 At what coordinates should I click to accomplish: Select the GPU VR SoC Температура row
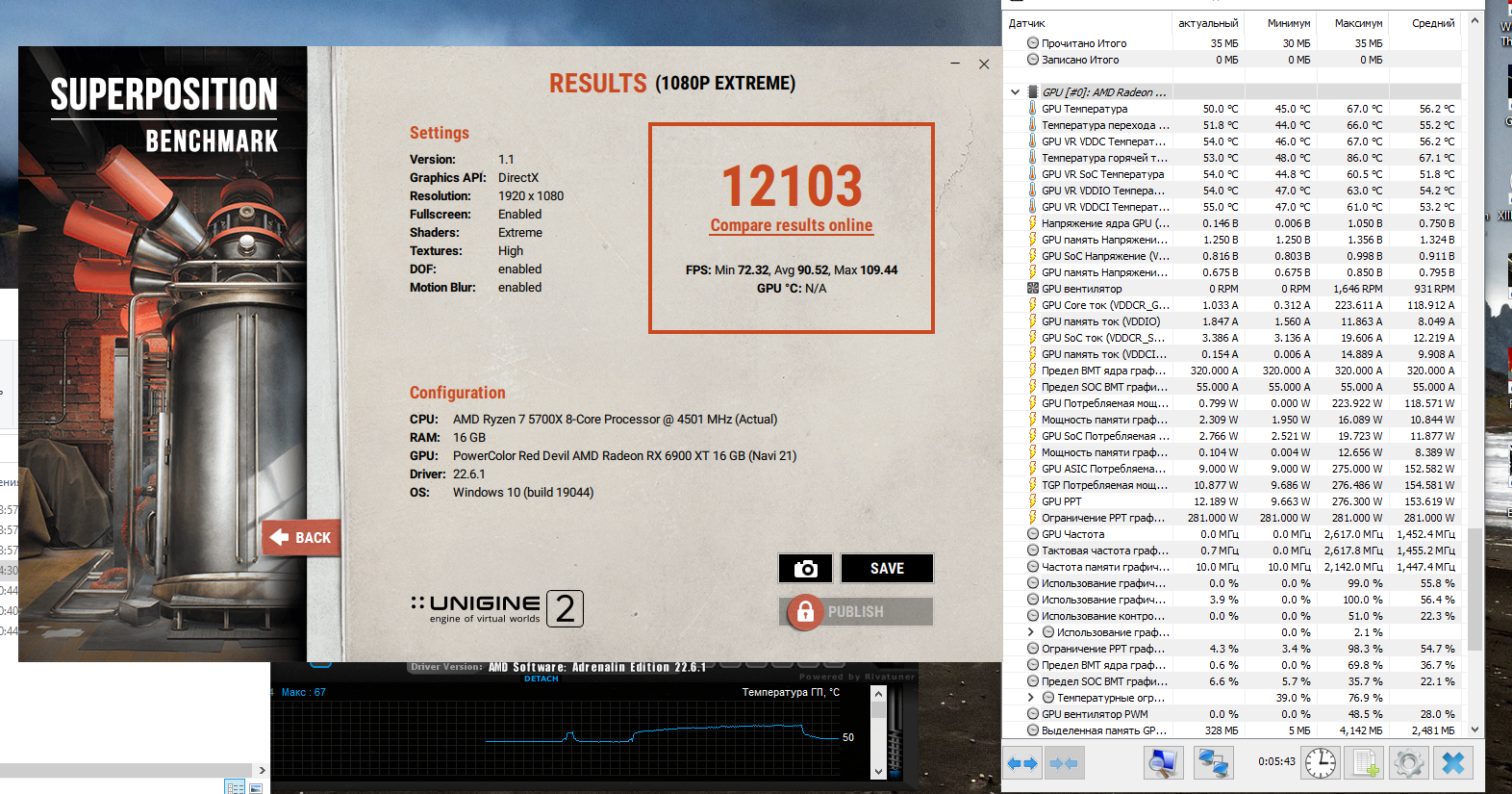(x=1233, y=174)
